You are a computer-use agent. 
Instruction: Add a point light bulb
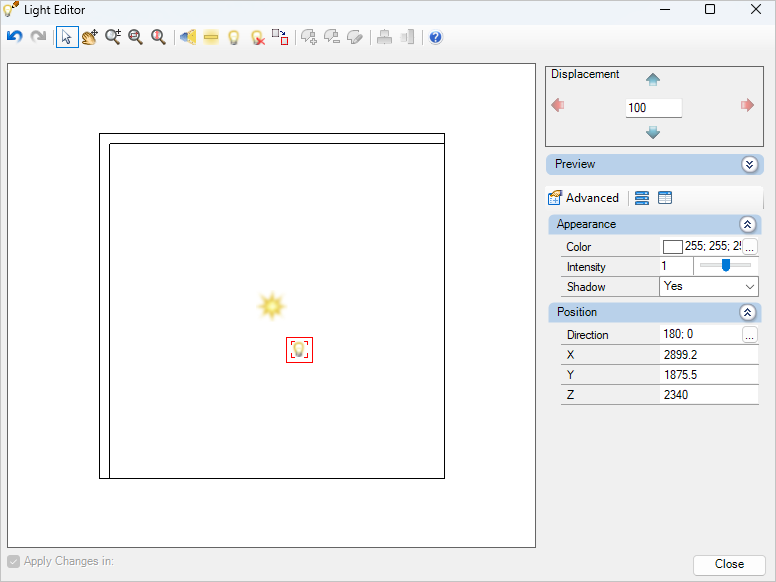pos(234,37)
